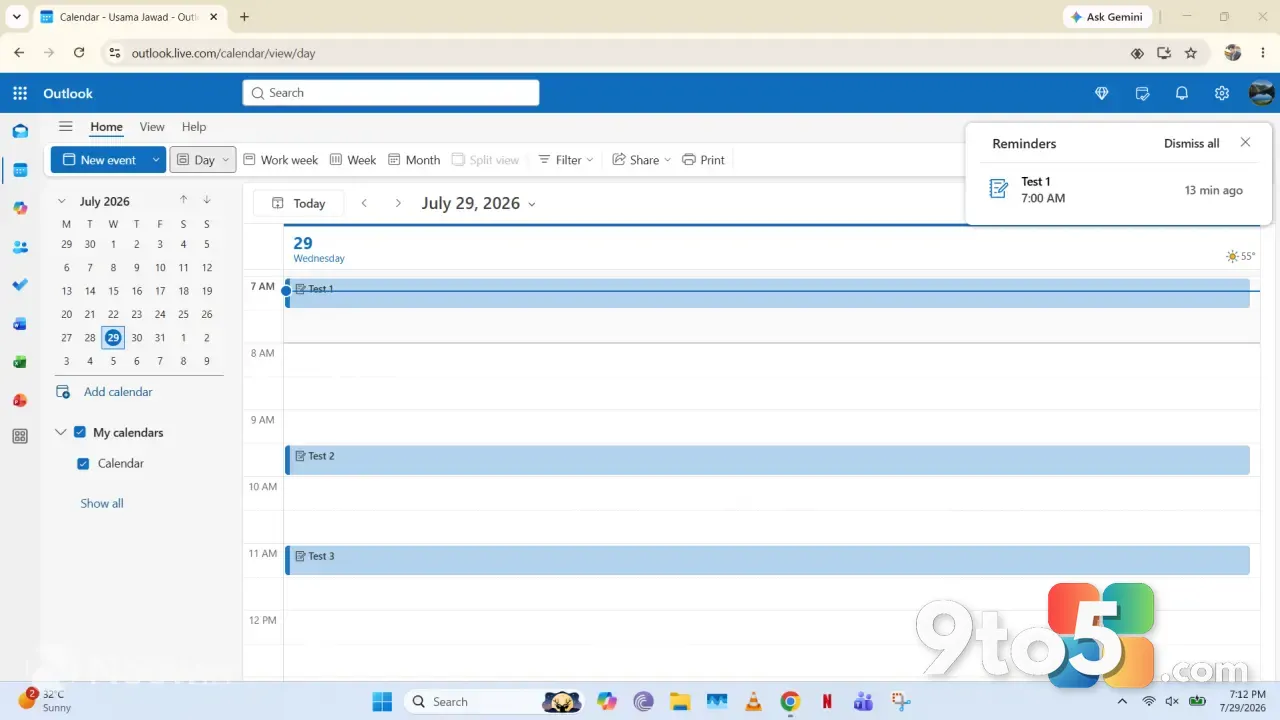Open account profile picture in Outlook header
Image resolution: width=1280 pixels, height=720 pixels.
pos(1261,93)
